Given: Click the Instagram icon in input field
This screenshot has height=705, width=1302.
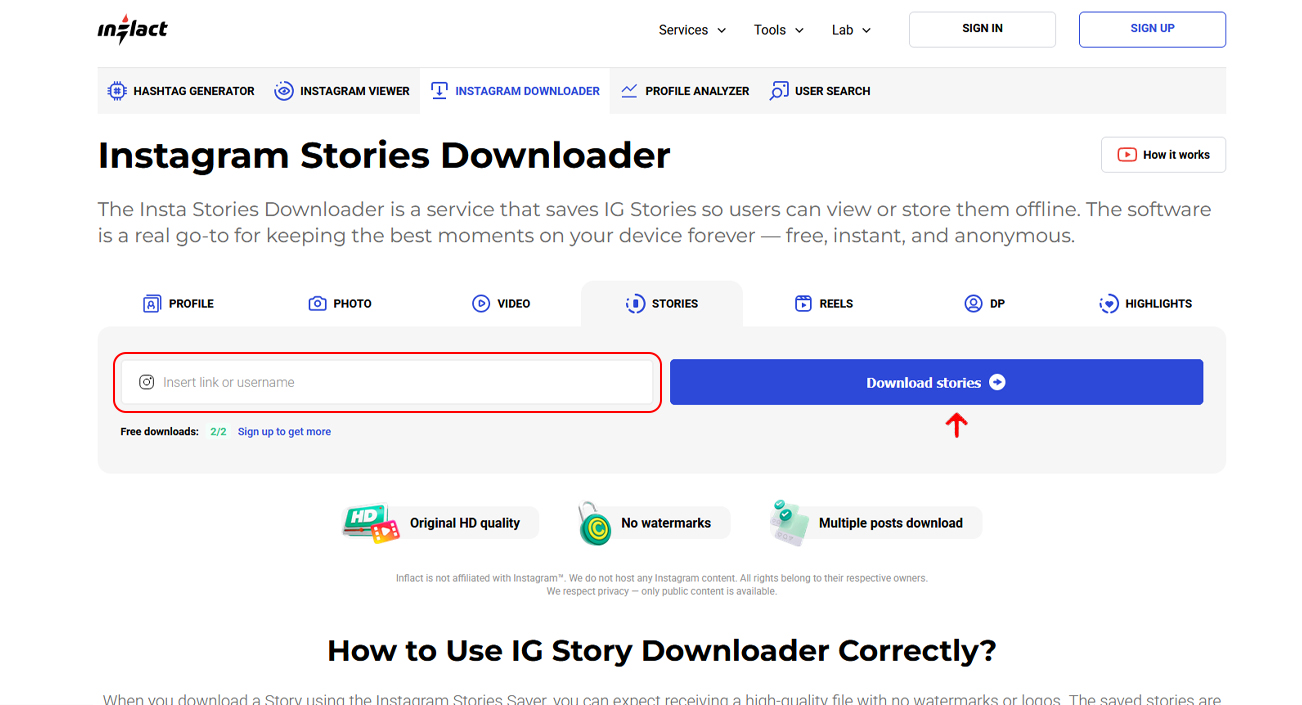Looking at the screenshot, I should 147,382.
